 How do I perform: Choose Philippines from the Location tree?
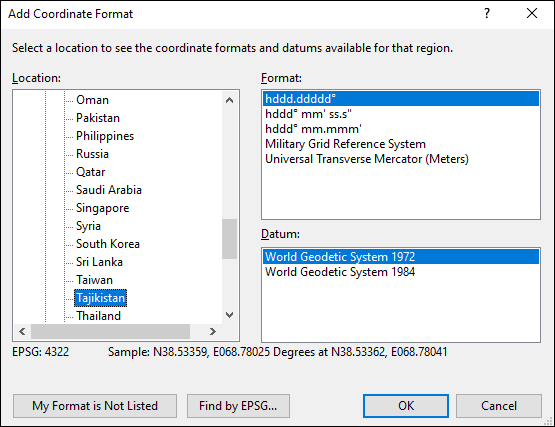click(x=105, y=136)
